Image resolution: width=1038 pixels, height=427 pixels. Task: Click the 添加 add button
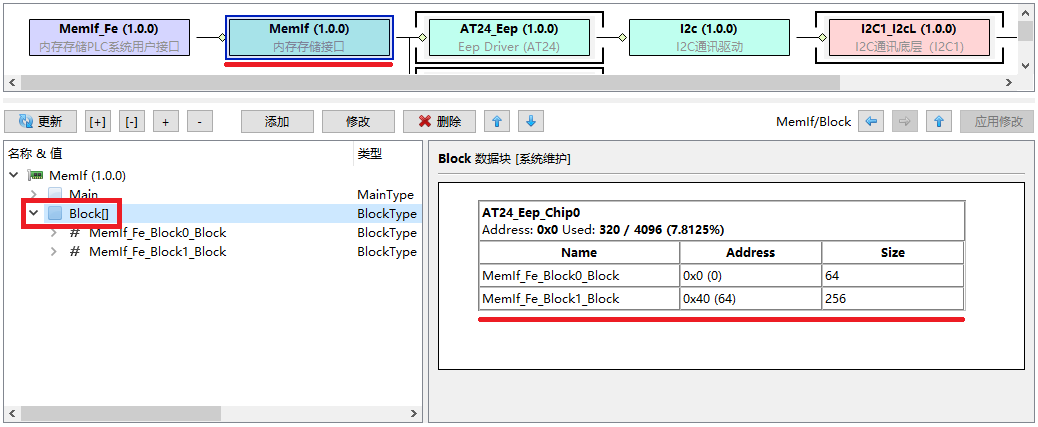277,122
